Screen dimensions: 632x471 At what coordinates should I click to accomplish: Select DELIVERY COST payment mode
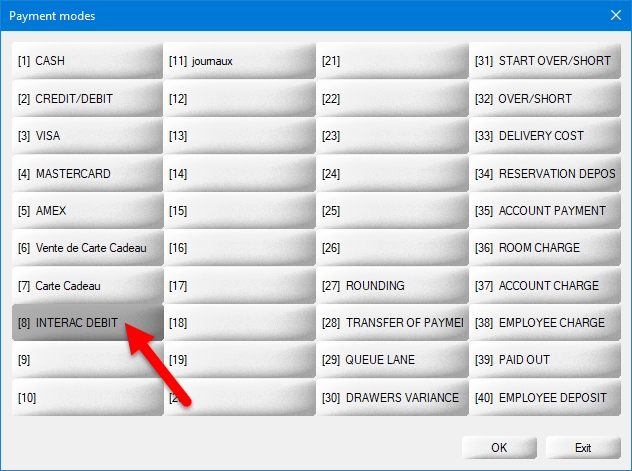point(545,136)
